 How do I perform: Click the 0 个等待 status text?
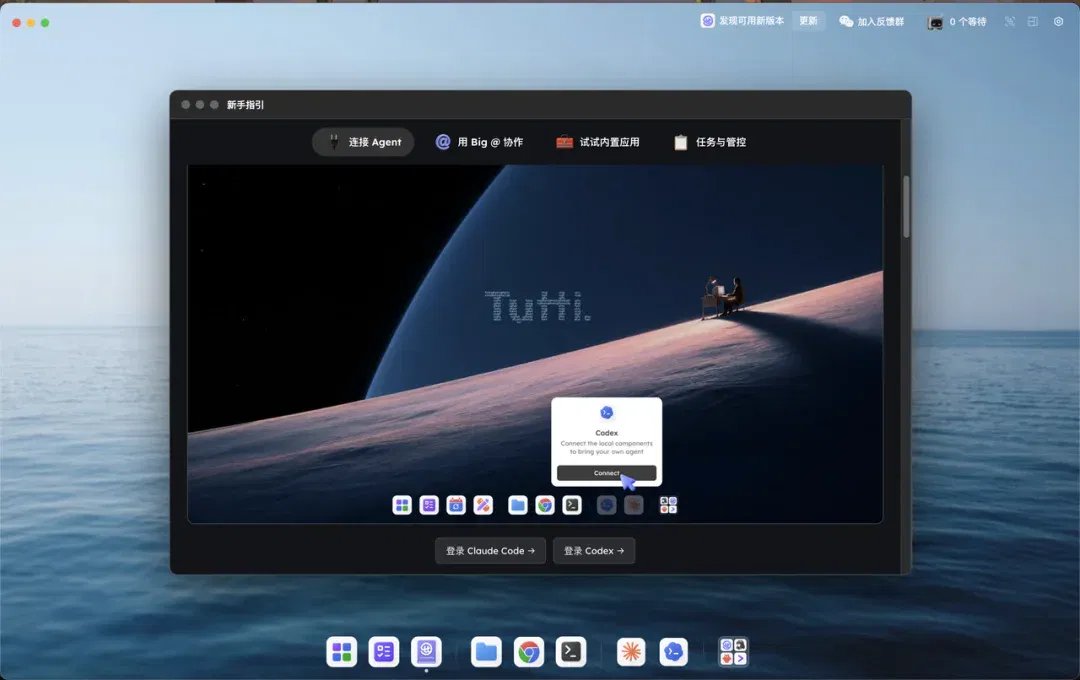[x=968, y=22]
